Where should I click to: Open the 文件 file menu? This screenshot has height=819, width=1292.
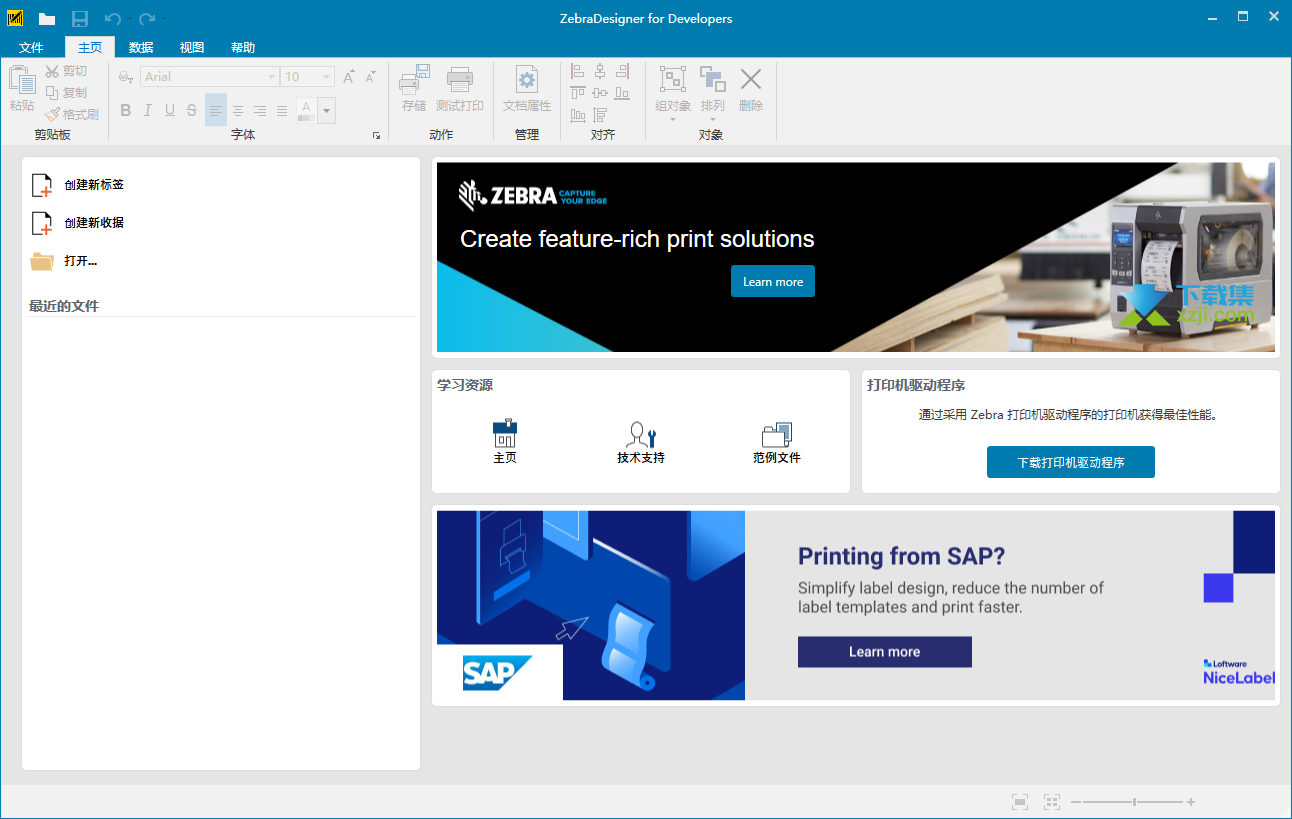pos(31,47)
